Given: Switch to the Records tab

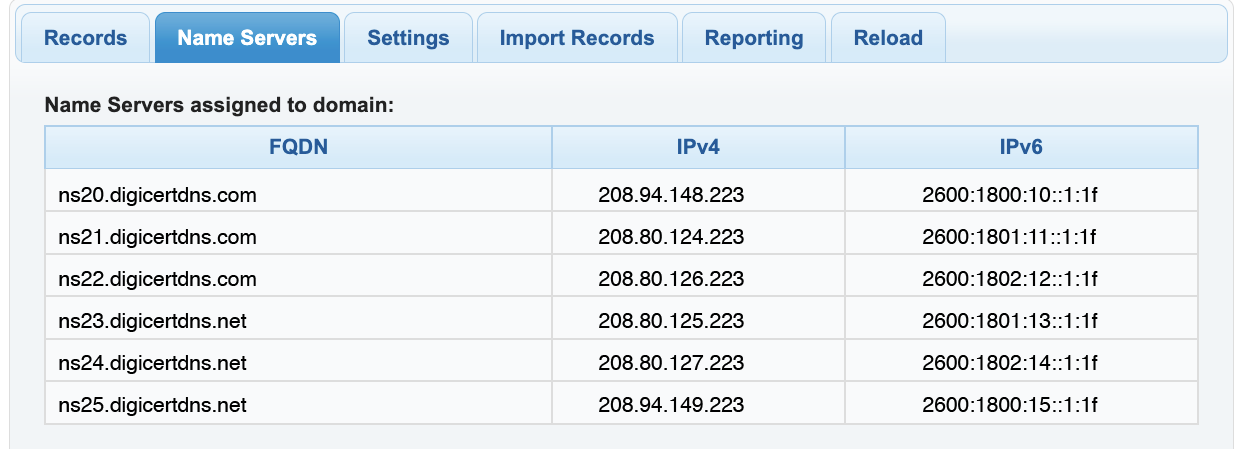Looking at the screenshot, I should point(86,38).
